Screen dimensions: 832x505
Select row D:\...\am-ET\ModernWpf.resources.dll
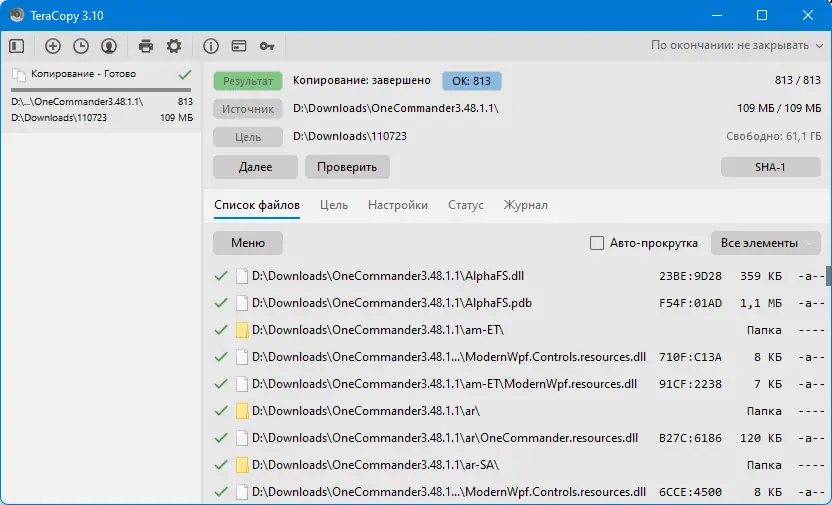pyautogui.click(x=520, y=384)
